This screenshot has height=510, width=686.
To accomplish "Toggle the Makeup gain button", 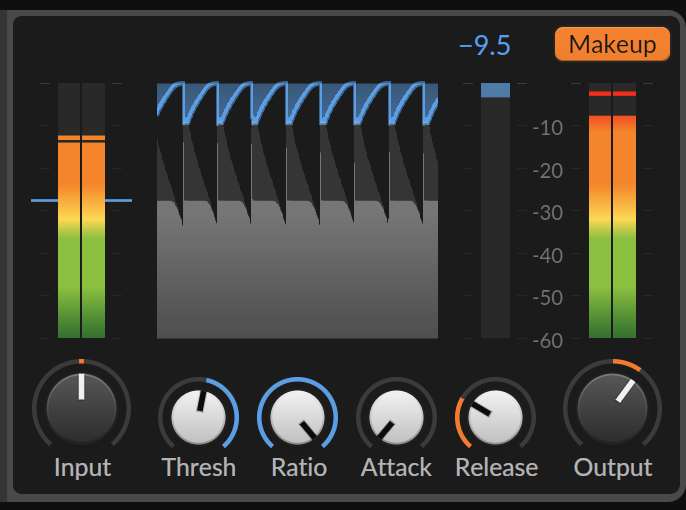I will [x=612, y=44].
